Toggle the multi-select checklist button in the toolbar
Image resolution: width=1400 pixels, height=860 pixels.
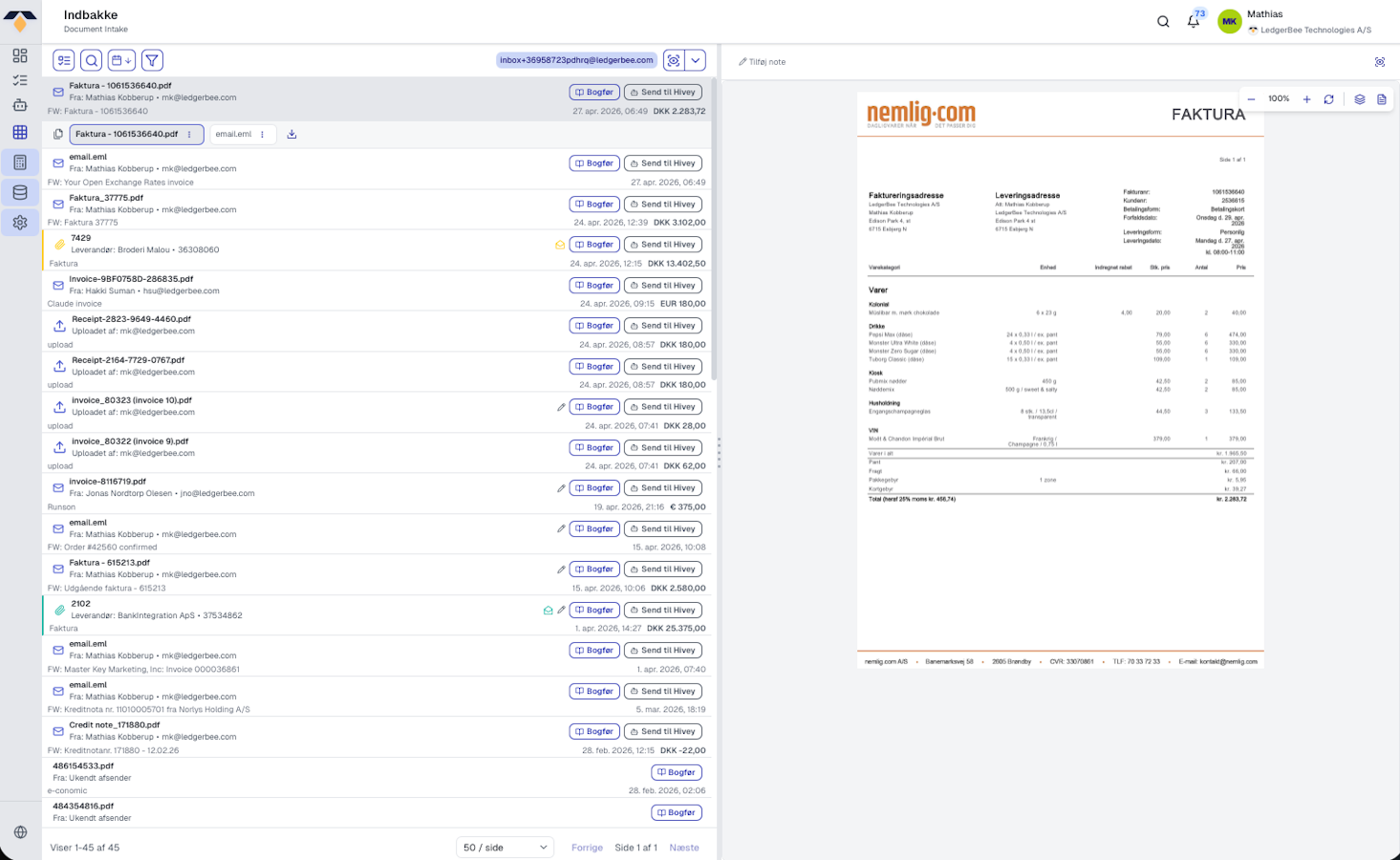(x=64, y=60)
